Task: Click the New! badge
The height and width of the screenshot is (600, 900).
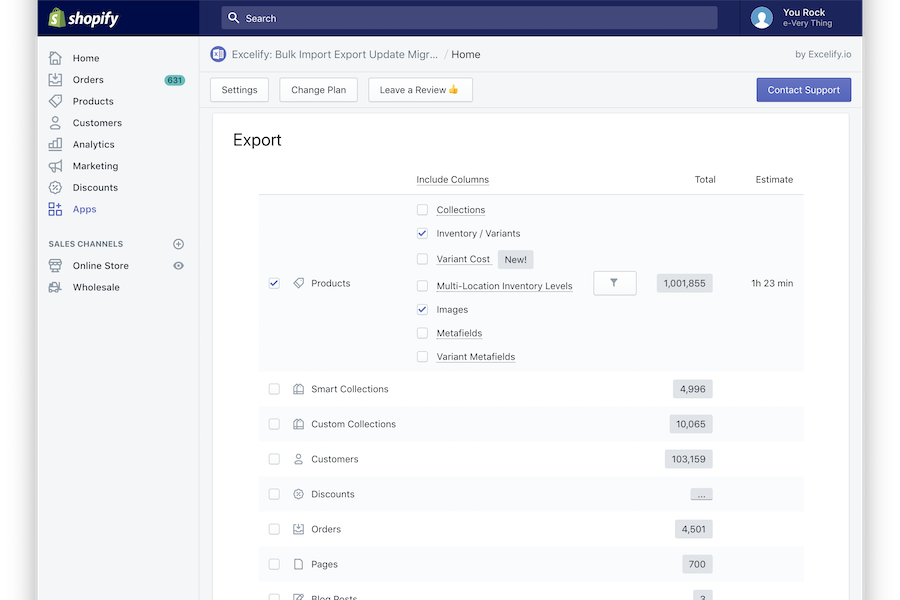Action: pyautogui.click(x=515, y=260)
